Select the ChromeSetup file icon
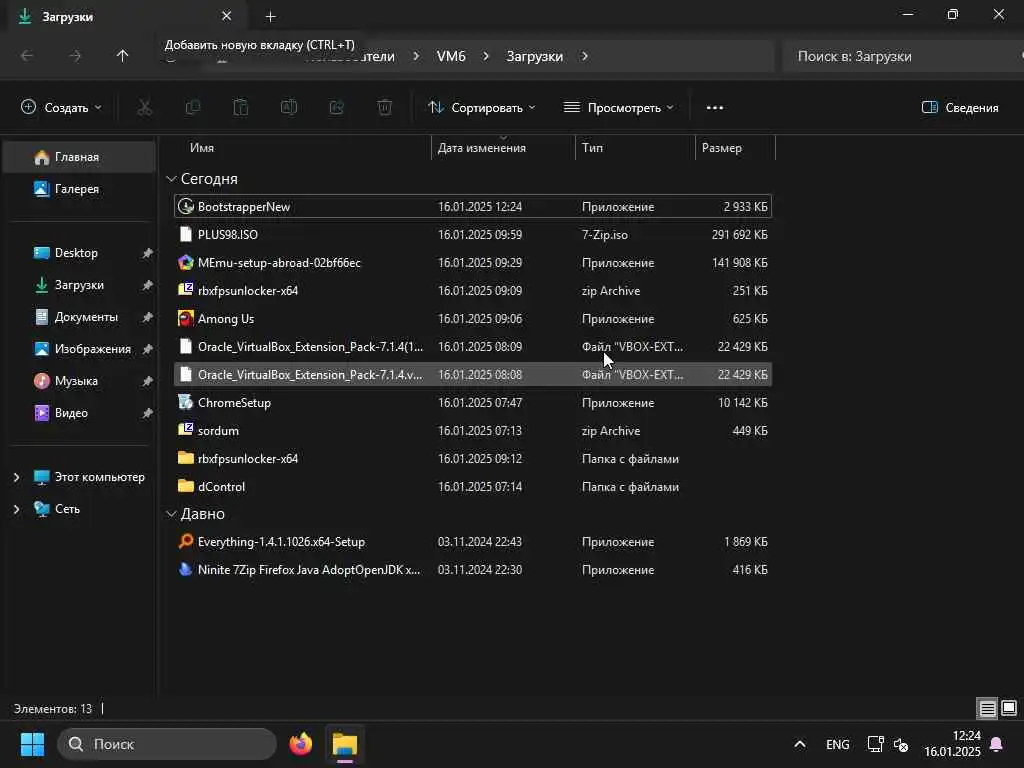 pyautogui.click(x=185, y=402)
